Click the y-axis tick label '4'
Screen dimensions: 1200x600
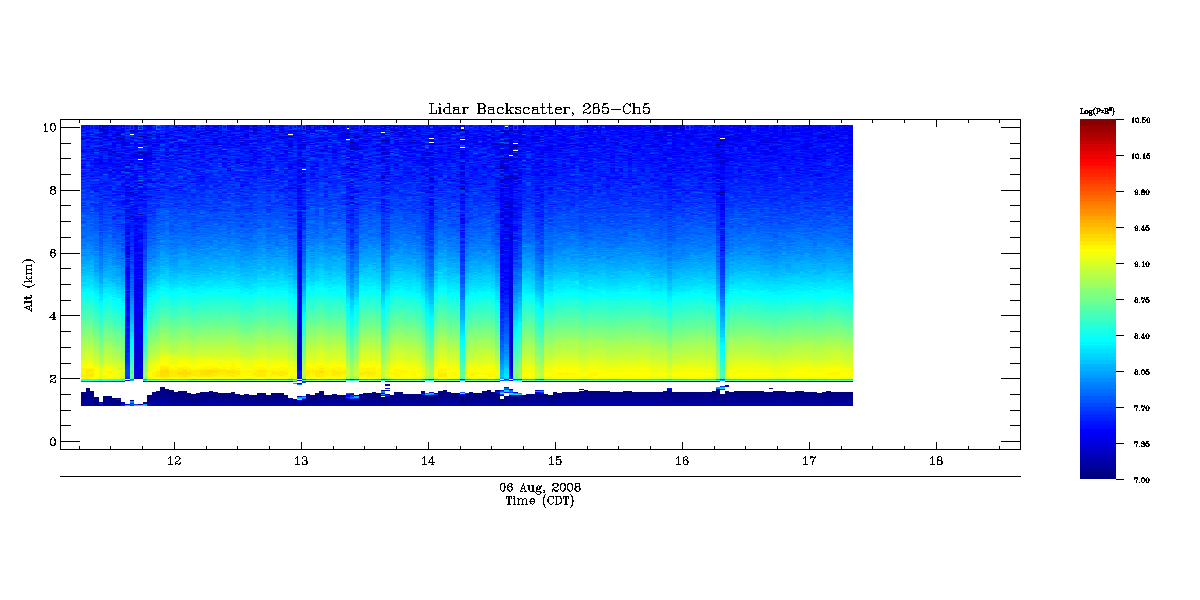click(52, 316)
